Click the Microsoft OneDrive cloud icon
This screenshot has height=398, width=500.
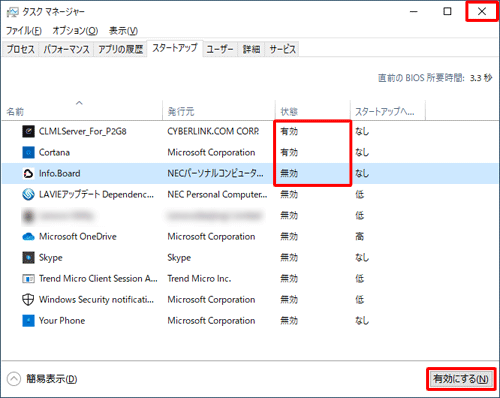coord(28,237)
